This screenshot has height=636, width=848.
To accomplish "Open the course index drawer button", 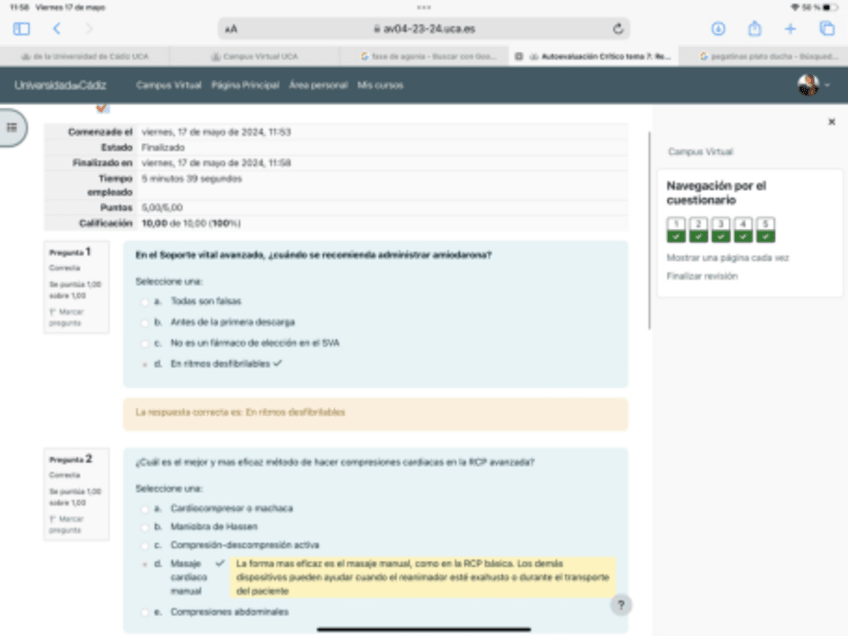I will [x=12, y=128].
